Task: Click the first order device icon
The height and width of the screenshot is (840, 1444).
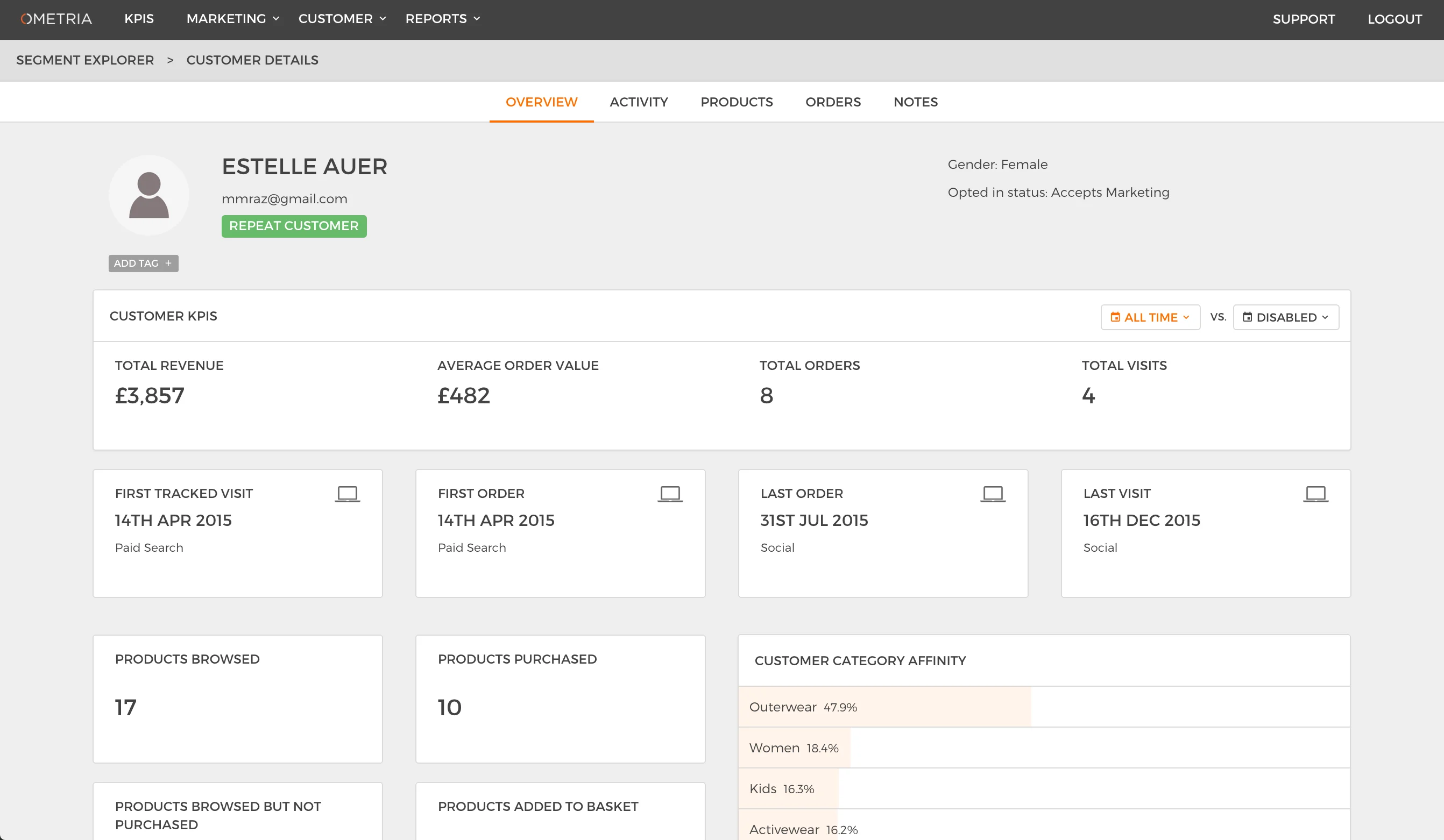Action: pos(670,494)
